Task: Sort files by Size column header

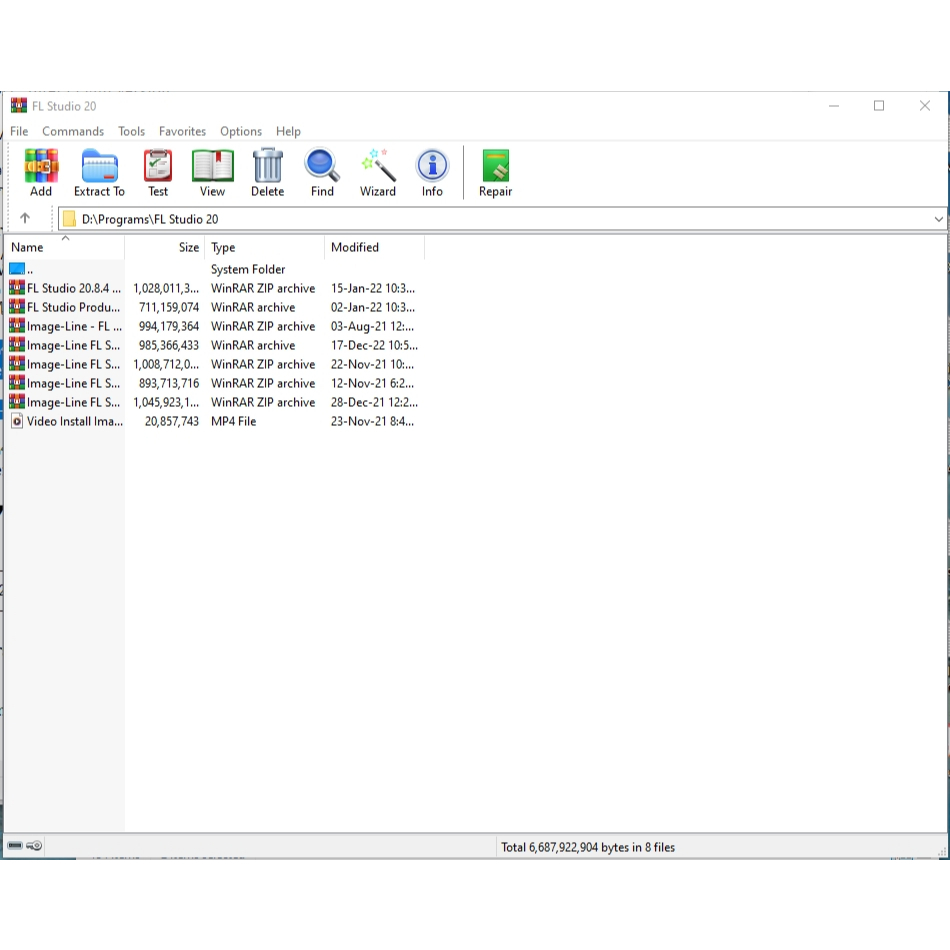Action: pyautogui.click(x=165, y=247)
